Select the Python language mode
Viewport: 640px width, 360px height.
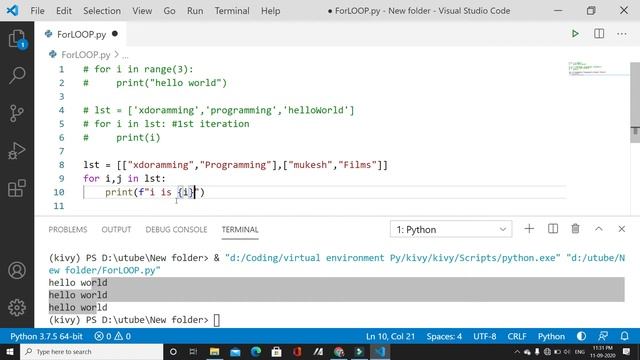551,336
